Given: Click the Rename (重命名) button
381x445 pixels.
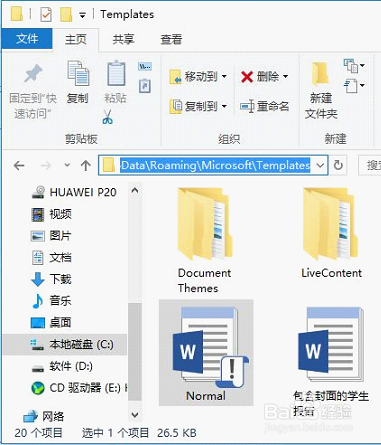Looking at the screenshot, I should (x=265, y=106).
